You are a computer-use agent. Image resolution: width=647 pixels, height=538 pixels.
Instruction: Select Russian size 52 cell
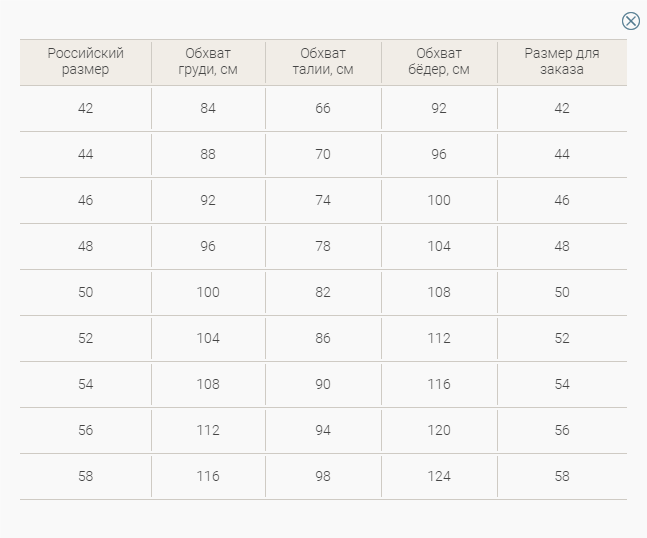tap(85, 338)
